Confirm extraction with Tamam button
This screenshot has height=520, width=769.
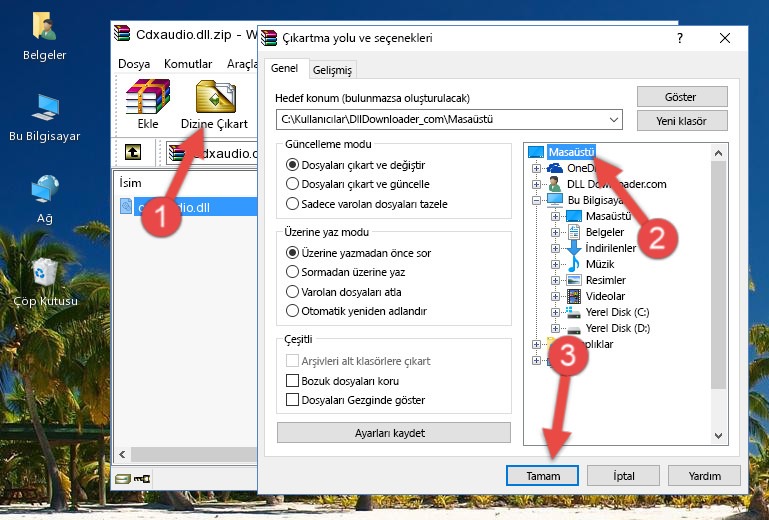tap(542, 476)
